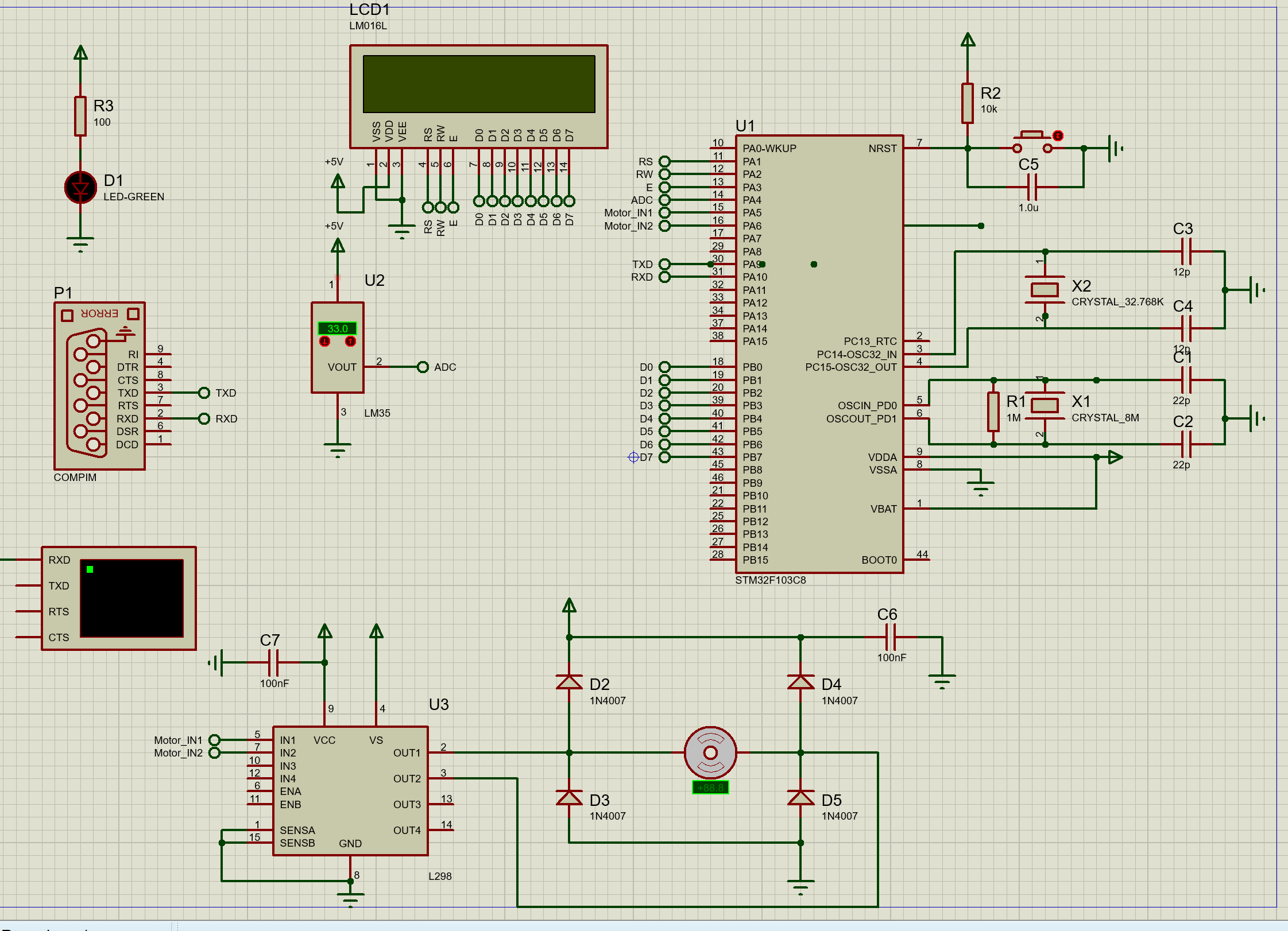
Task: Click the L298 driver chip body
Action: pos(350,791)
